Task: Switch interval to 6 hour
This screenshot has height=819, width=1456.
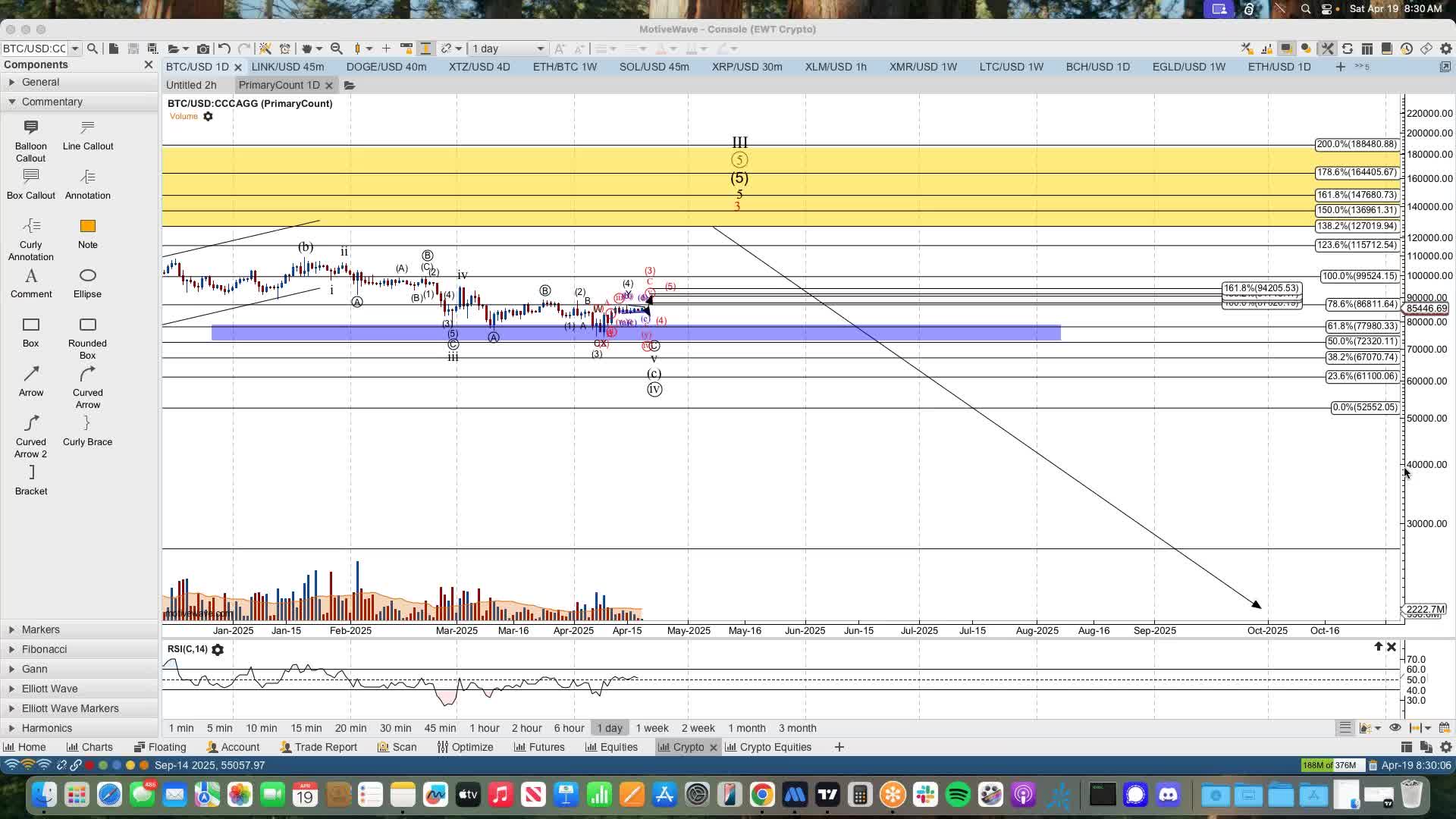Action: click(568, 728)
